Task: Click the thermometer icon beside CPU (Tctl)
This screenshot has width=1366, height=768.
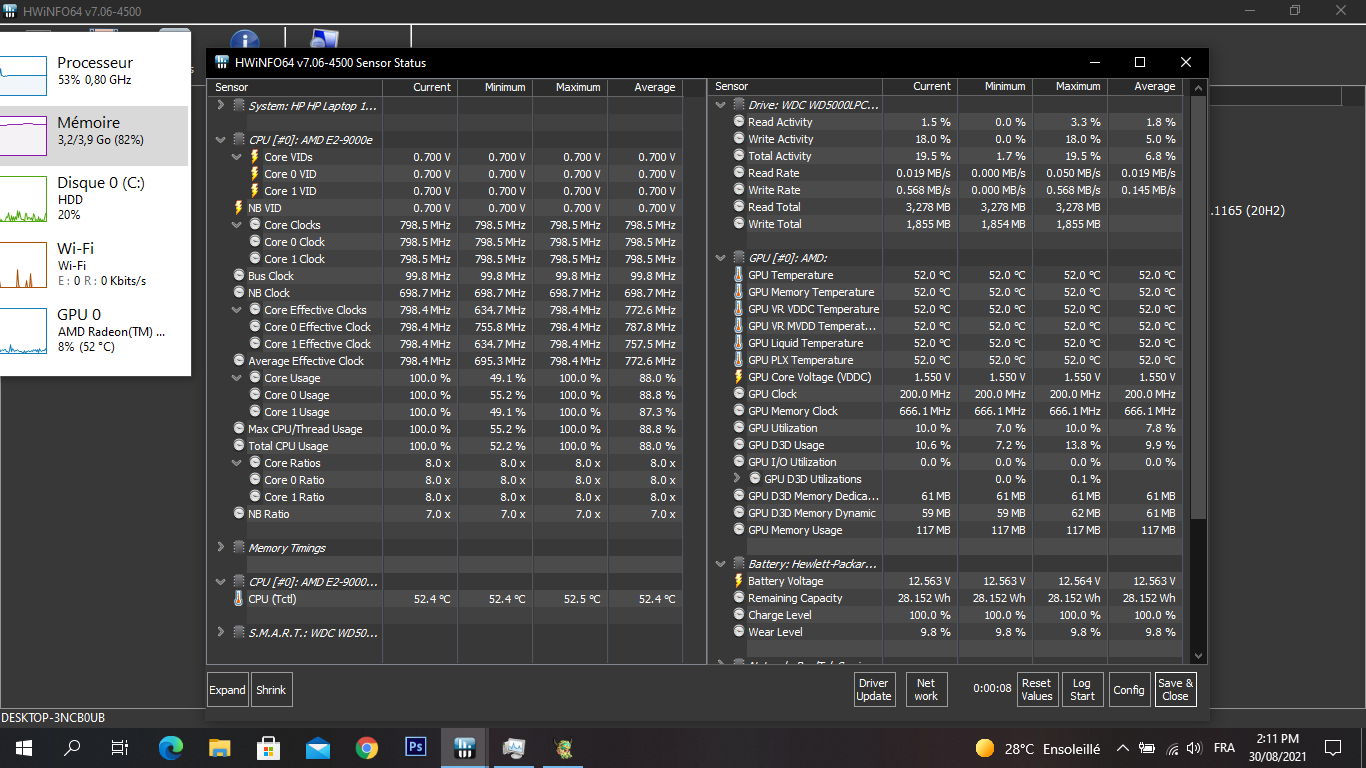Action: tap(238, 598)
